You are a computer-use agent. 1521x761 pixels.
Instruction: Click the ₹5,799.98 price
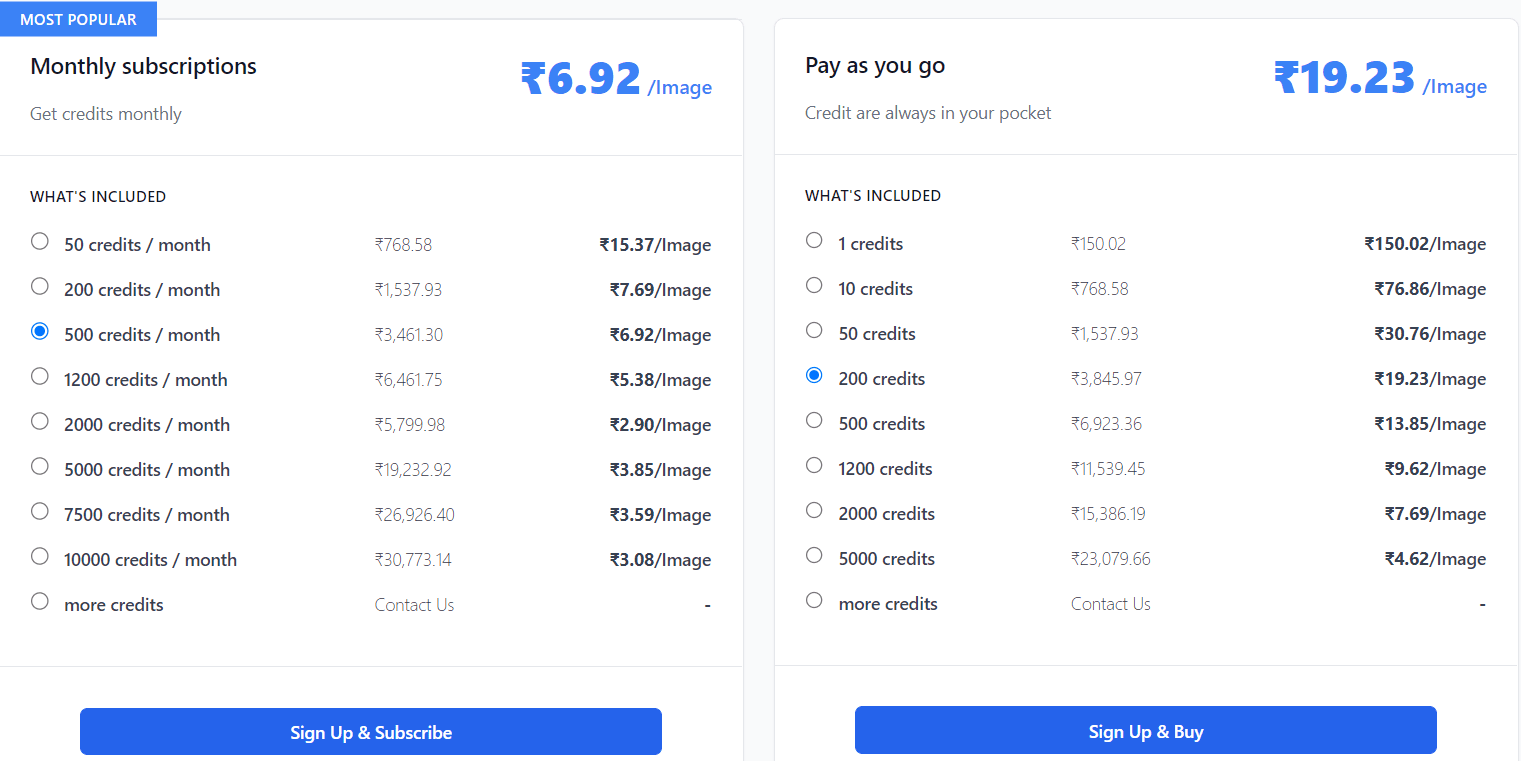410,425
